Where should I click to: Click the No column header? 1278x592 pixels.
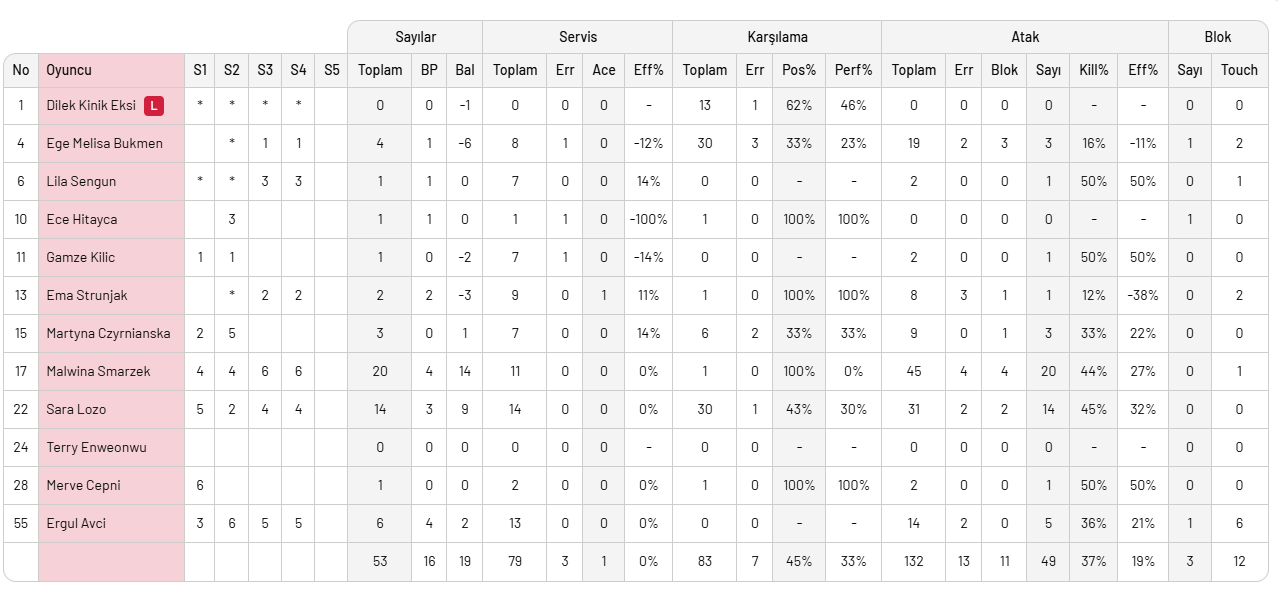[21, 70]
